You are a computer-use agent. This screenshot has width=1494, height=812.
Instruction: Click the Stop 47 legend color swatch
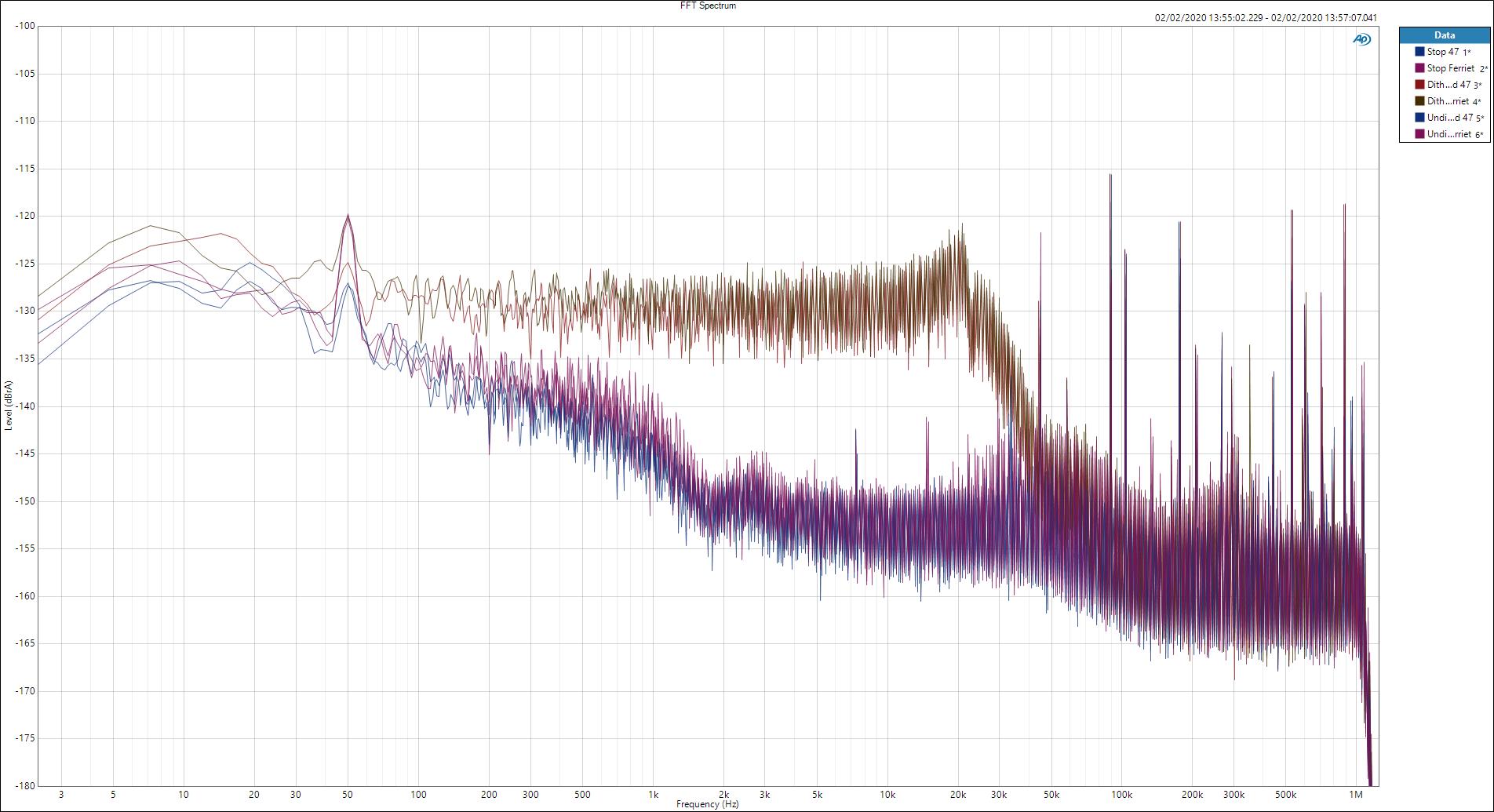tap(1419, 52)
